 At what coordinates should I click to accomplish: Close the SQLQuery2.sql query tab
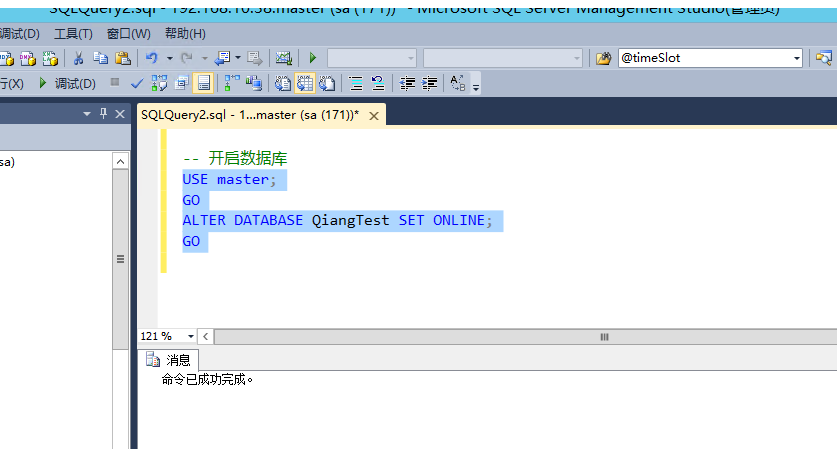coord(375,116)
